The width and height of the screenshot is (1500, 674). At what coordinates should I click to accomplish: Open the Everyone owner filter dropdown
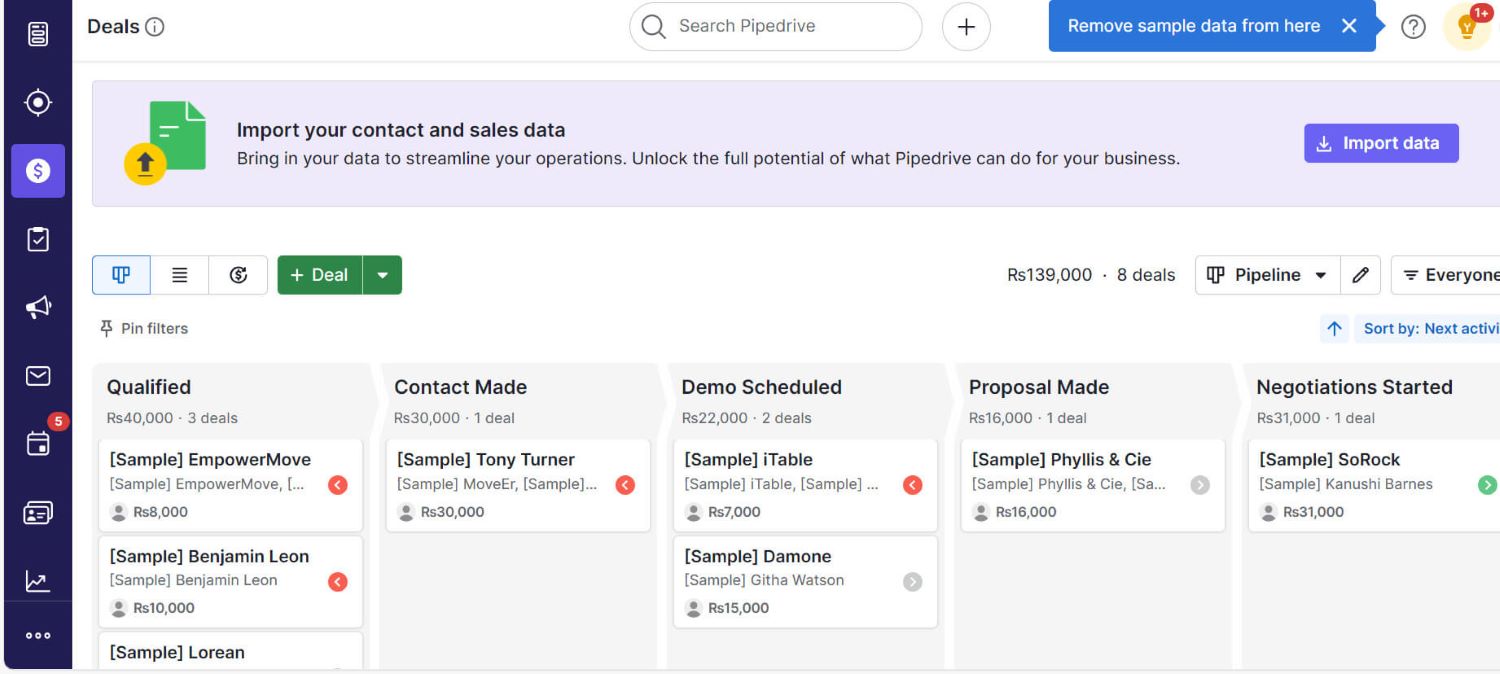click(x=1446, y=275)
